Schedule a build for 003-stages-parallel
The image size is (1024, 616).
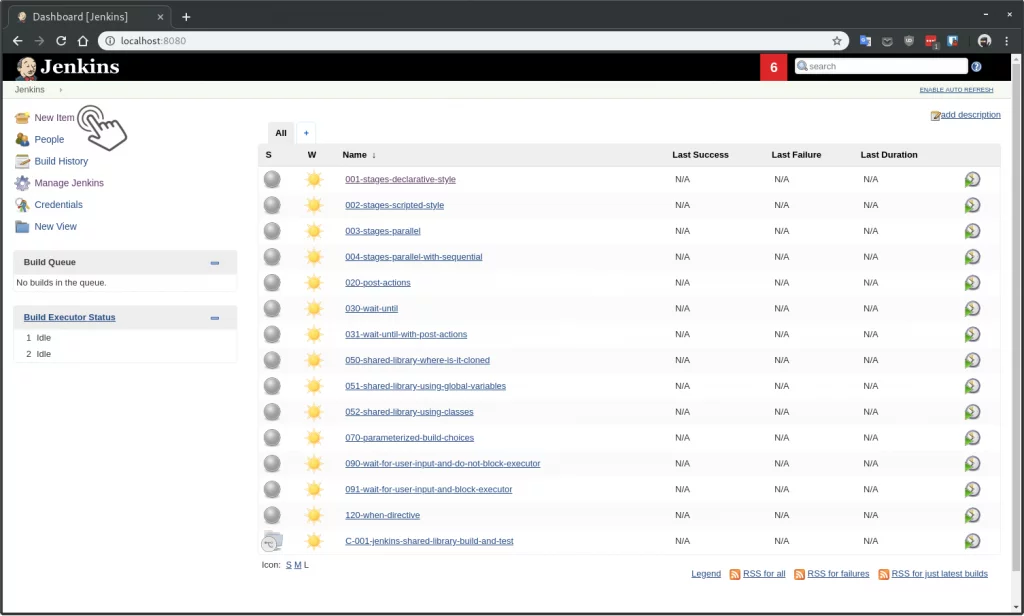(972, 231)
